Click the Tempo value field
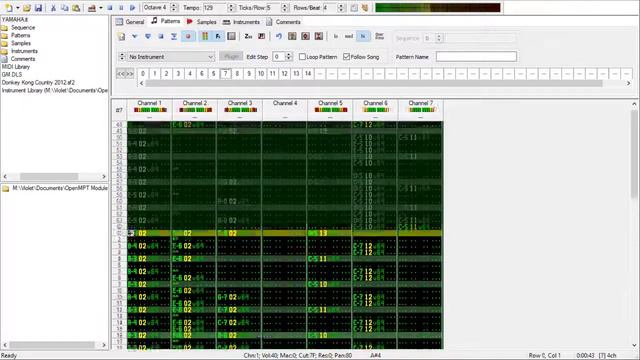640x360 pixels. 215,8
